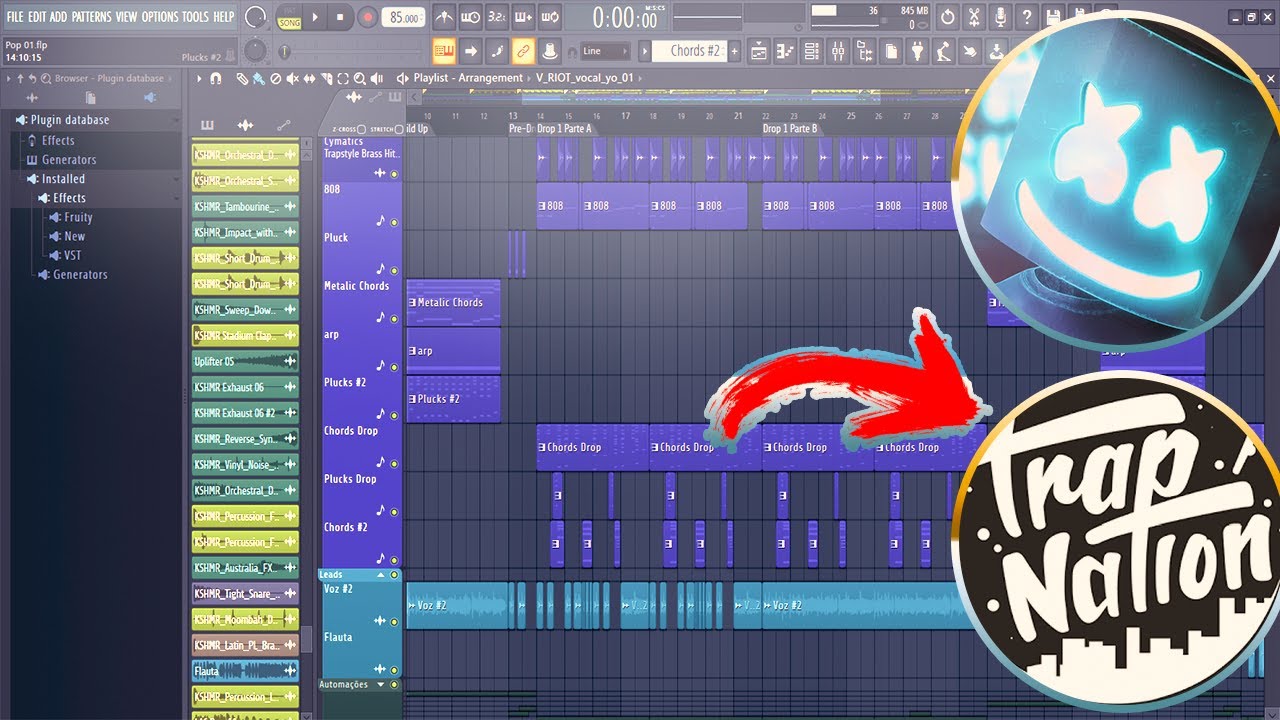This screenshot has height=720, width=1280.
Task: Toggle the auto scrolling arrow button
Action: point(471,51)
